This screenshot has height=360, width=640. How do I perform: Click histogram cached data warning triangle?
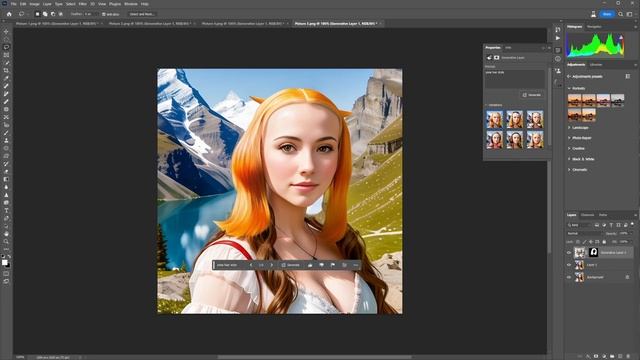point(622,38)
